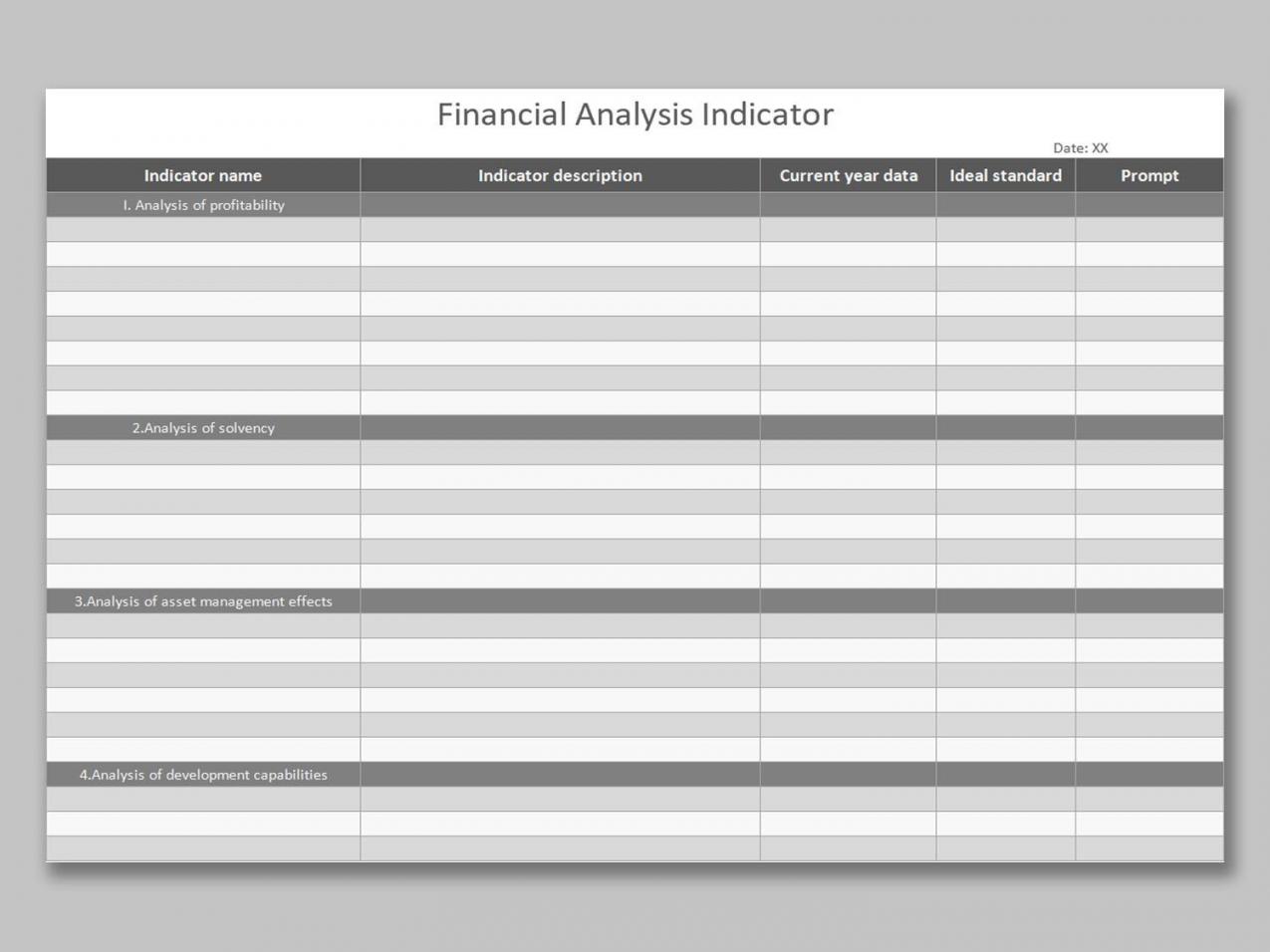This screenshot has height=952, width=1270.
Task: Select the empty cell beside Analysis of solvency
Action: (x=561, y=427)
